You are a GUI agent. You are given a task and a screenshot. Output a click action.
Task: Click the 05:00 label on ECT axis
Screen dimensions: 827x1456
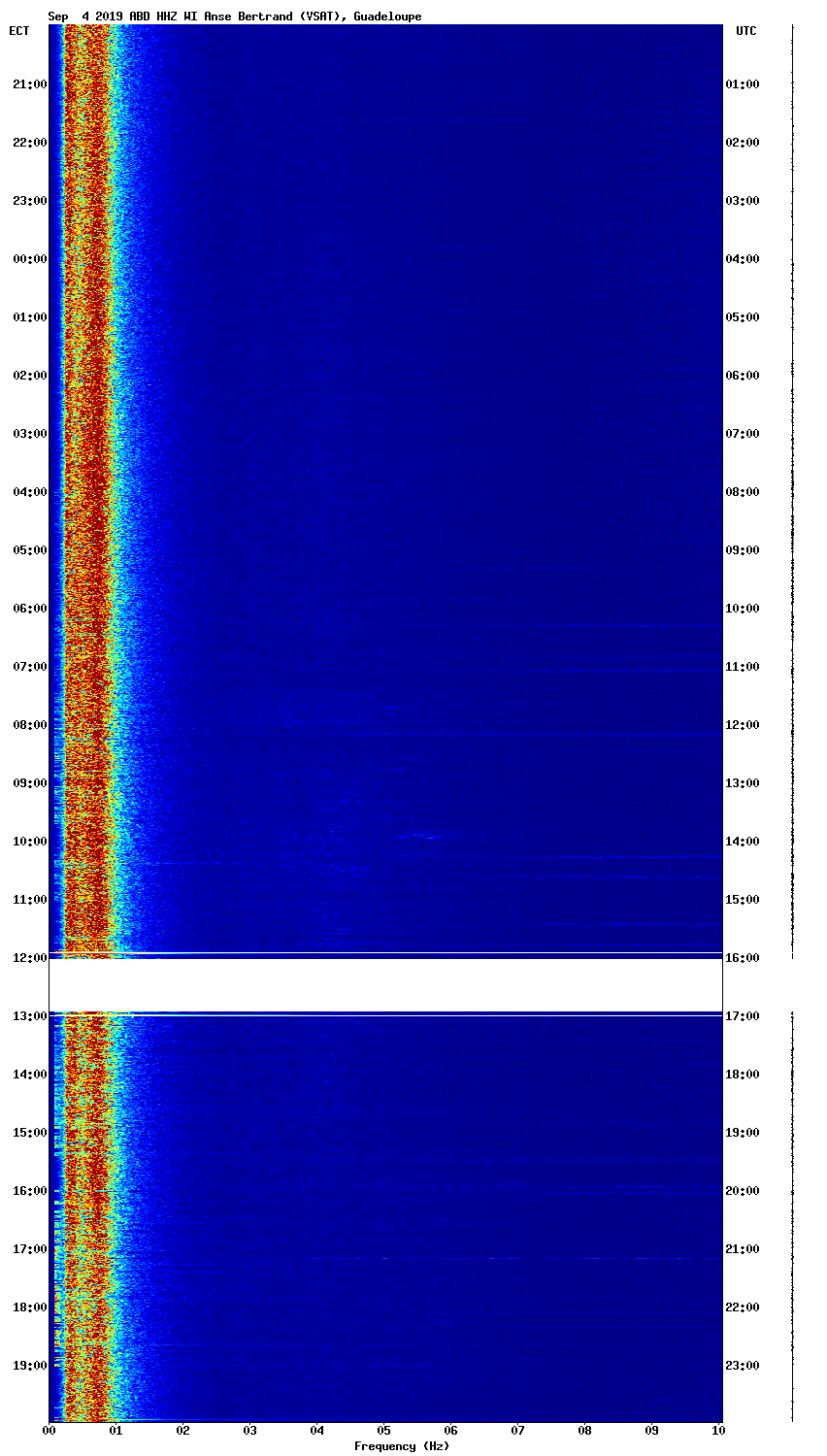coord(29,550)
